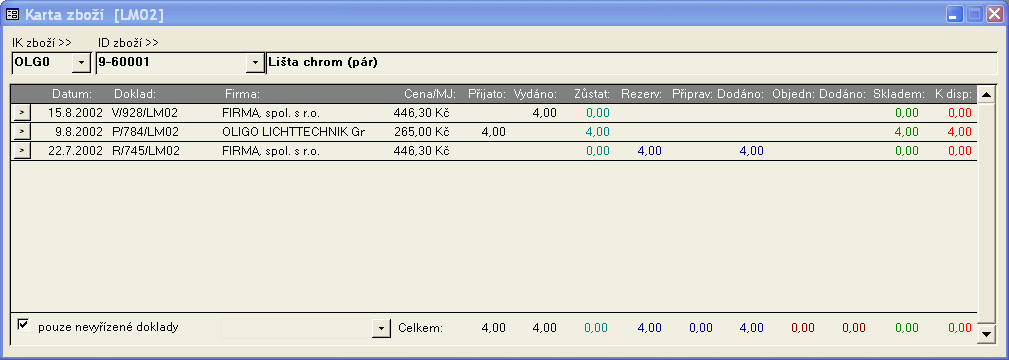Select document P/784/LM02 cell
The width and height of the screenshot is (1009, 360).
pos(145,132)
